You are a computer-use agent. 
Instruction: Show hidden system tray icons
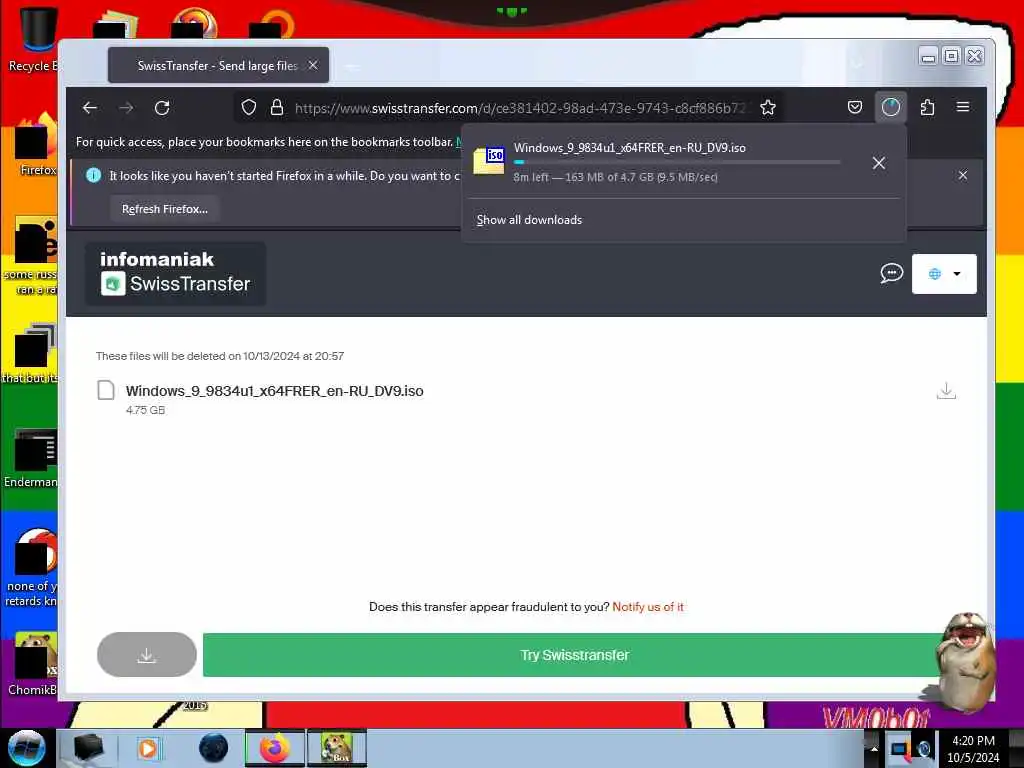tap(874, 748)
